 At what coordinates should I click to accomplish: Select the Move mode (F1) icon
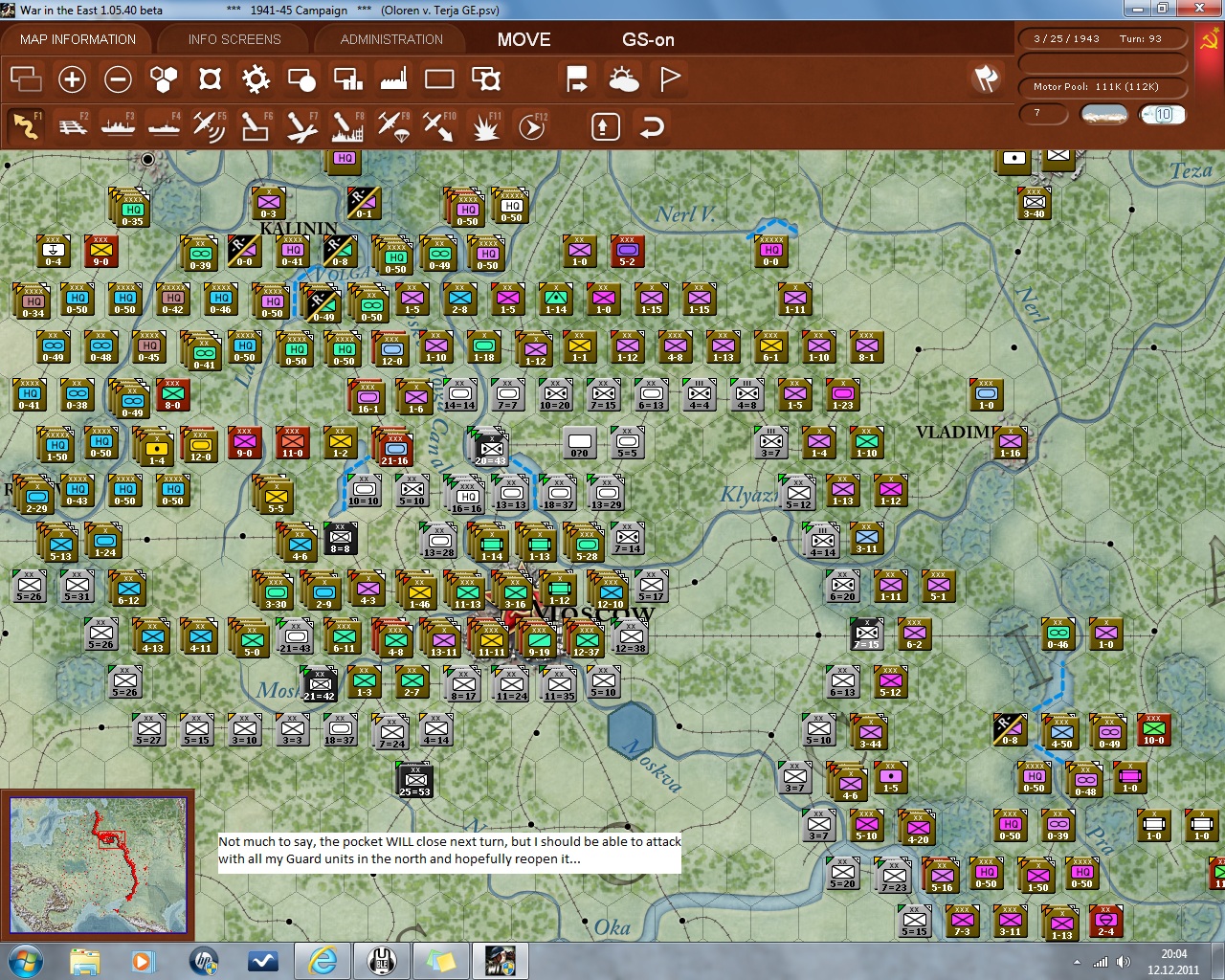click(x=26, y=125)
